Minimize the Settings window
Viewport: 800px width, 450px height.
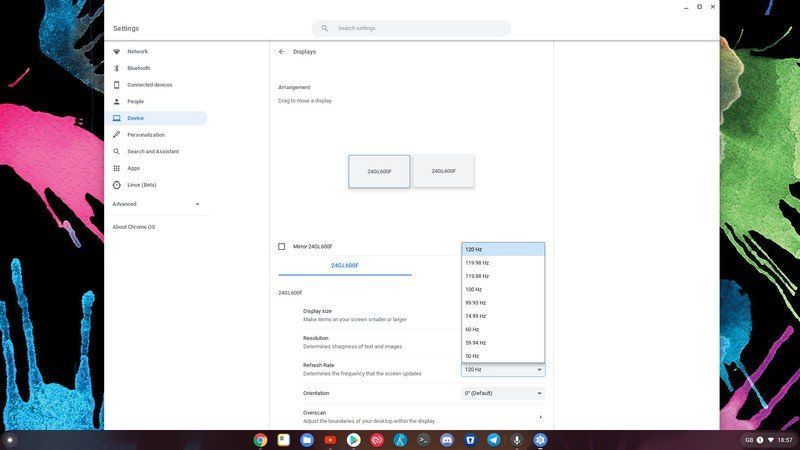(686, 7)
